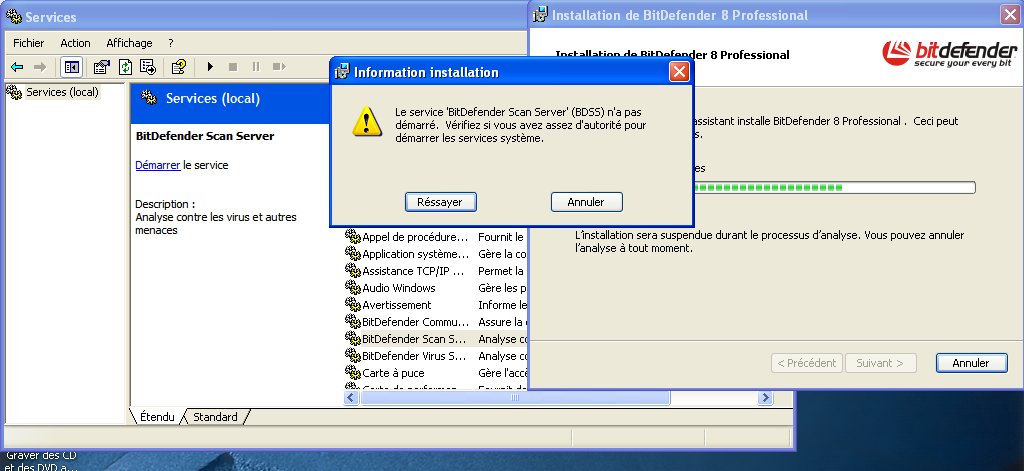1024x471 pixels.
Task: Click the < Précédent button in installer
Action: (807, 363)
